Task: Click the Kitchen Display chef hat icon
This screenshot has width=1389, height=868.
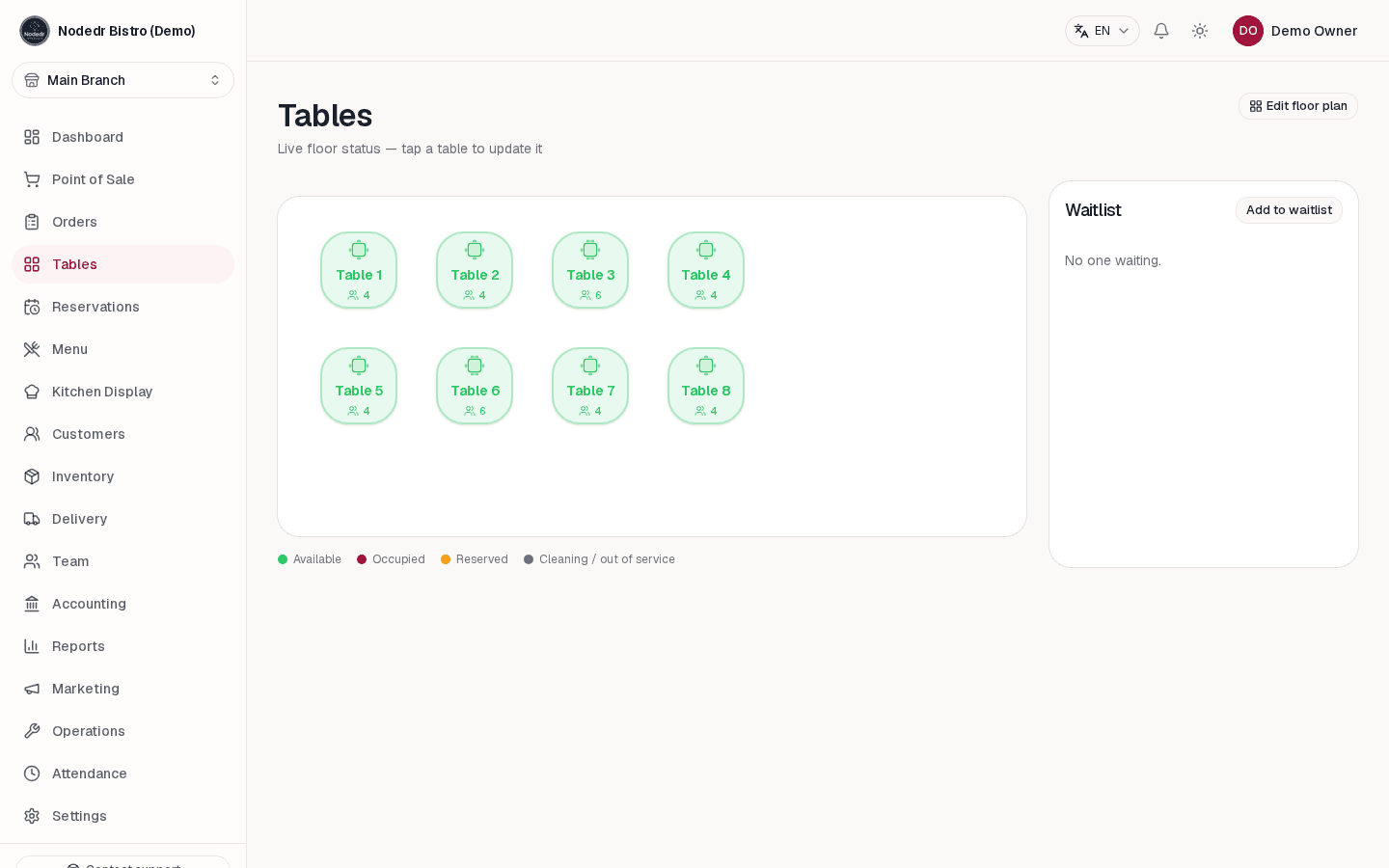Action: 32,392
